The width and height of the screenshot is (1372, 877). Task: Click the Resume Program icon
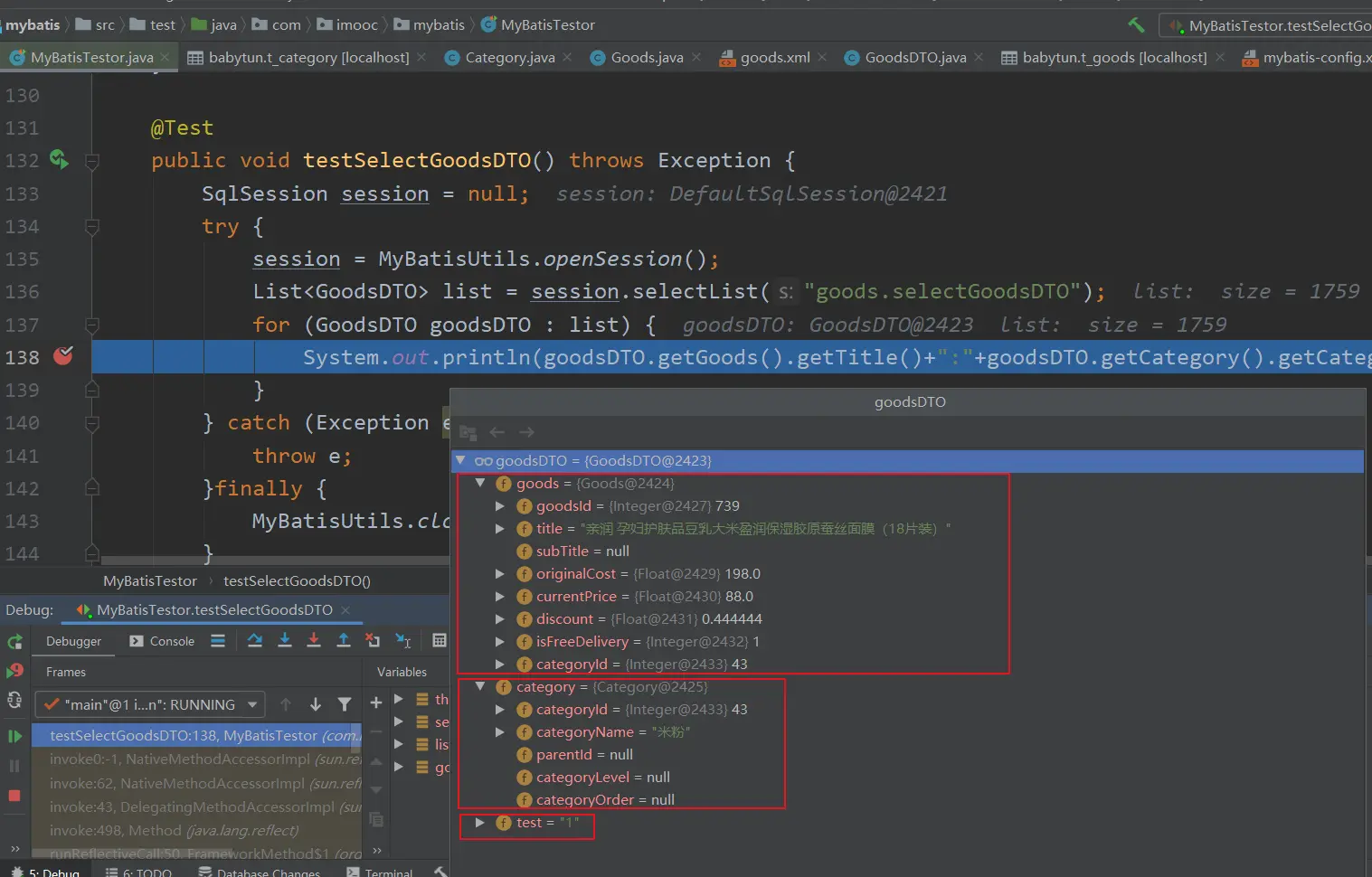pos(14,736)
